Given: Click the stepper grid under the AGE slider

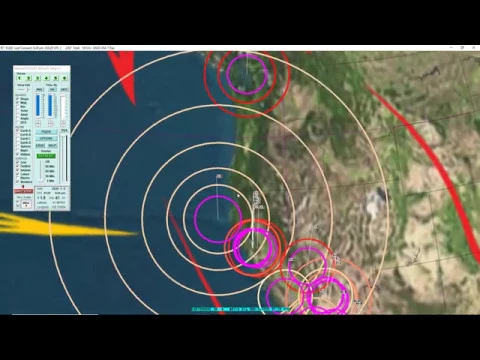Looking at the screenshot, I should [51, 123].
